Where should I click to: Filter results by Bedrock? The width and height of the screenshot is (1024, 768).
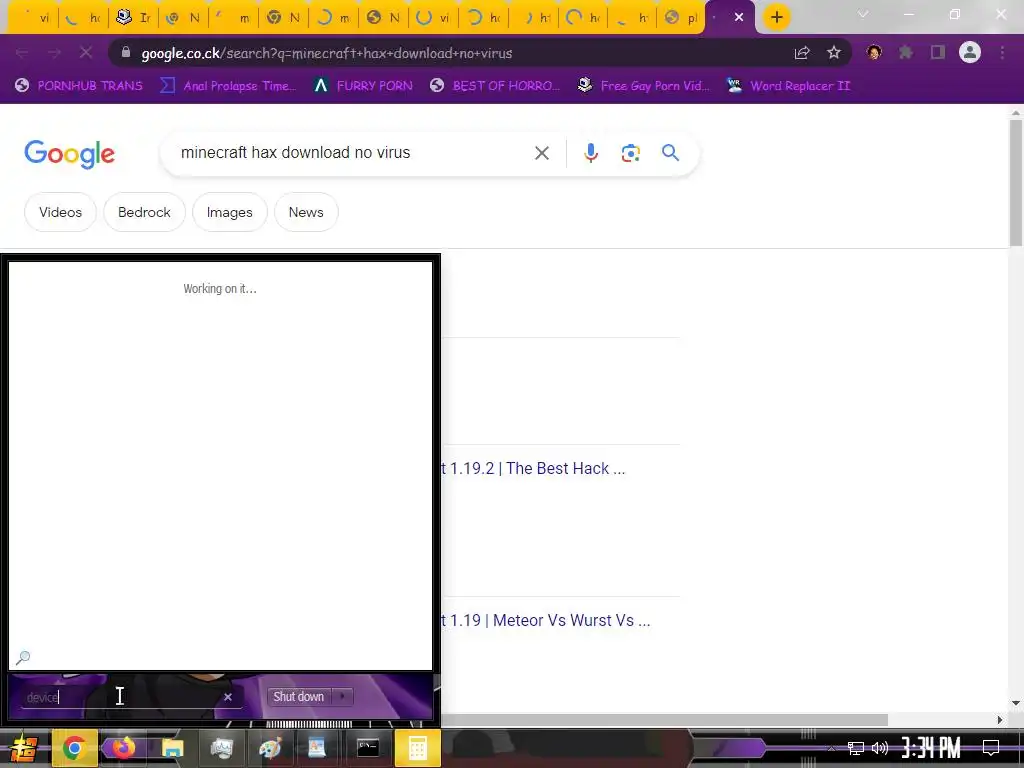coord(144,212)
